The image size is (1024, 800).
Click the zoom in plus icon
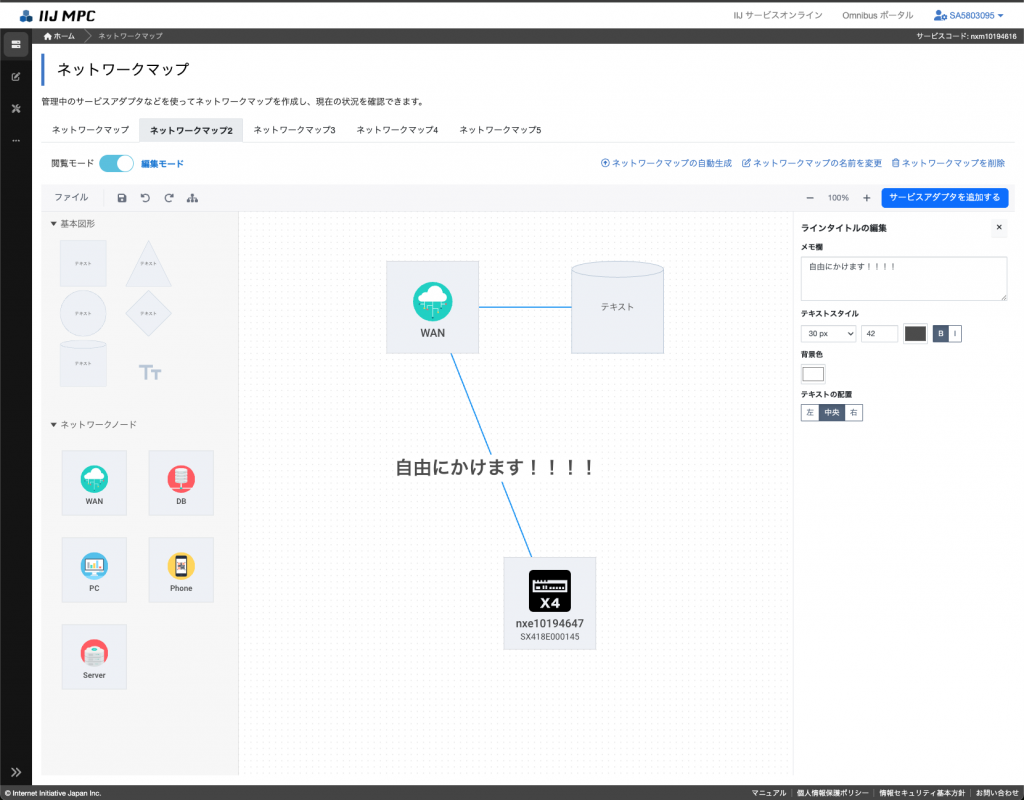pos(866,198)
